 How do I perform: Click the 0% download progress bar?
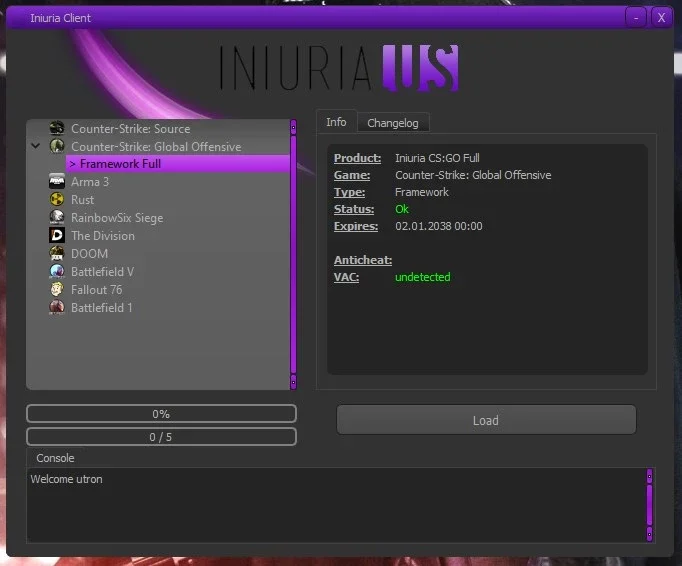pos(161,414)
